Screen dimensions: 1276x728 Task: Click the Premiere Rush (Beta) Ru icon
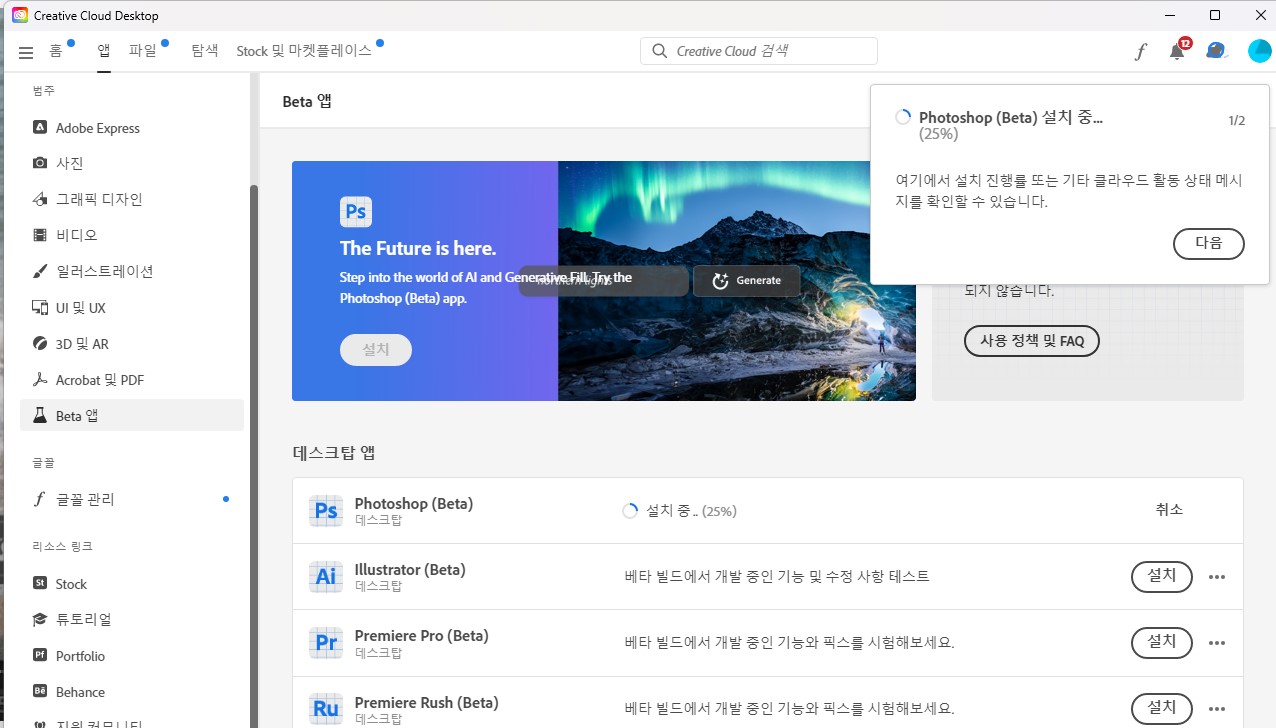[326, 709]
